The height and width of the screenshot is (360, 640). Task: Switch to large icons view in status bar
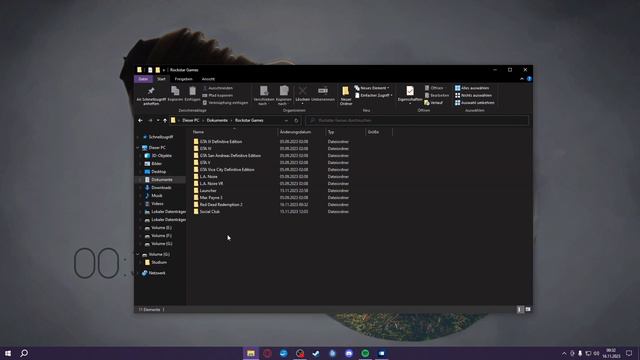tap(528, 309)
